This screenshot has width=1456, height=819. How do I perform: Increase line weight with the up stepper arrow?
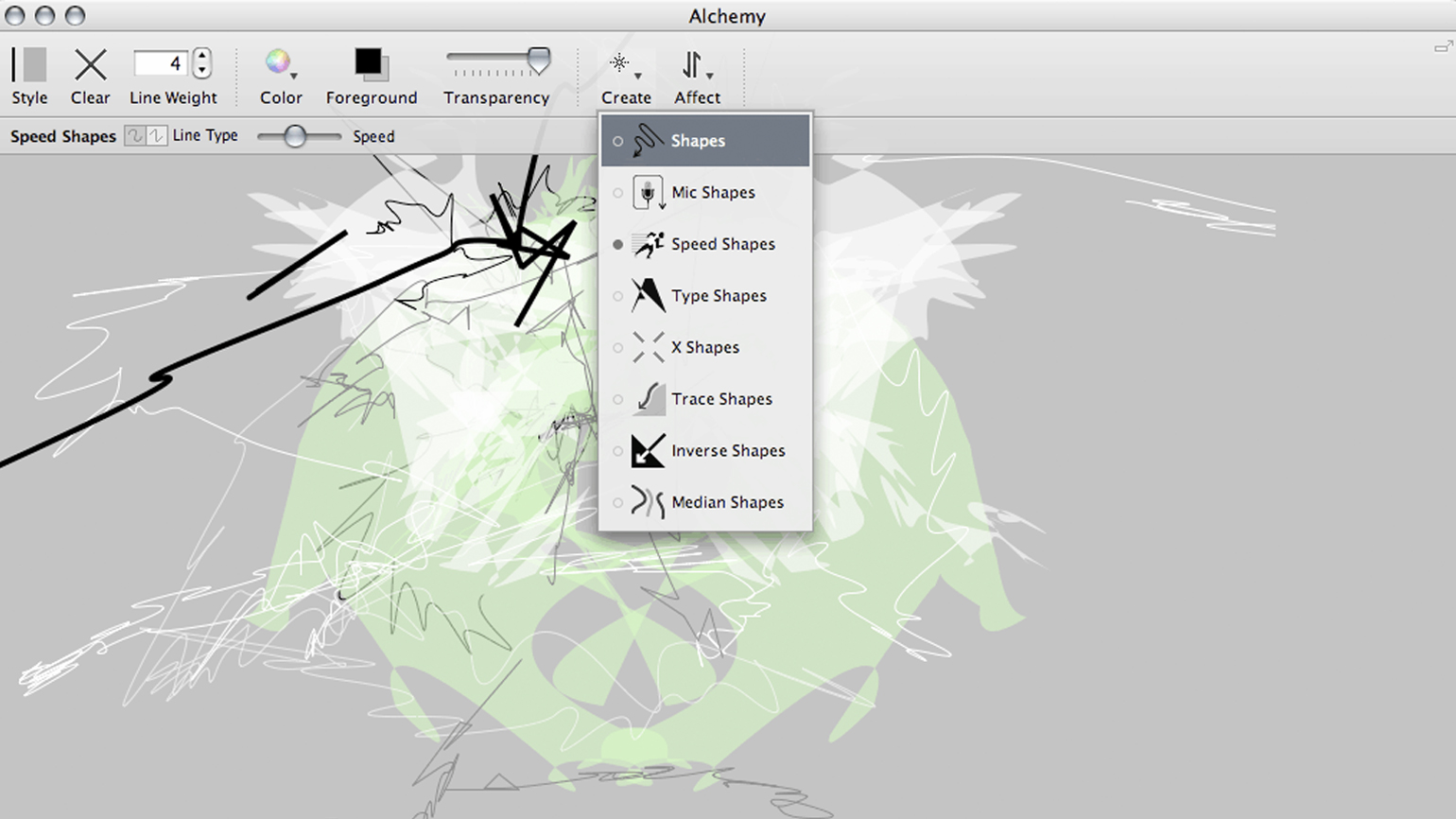click(x=201, y=56)
